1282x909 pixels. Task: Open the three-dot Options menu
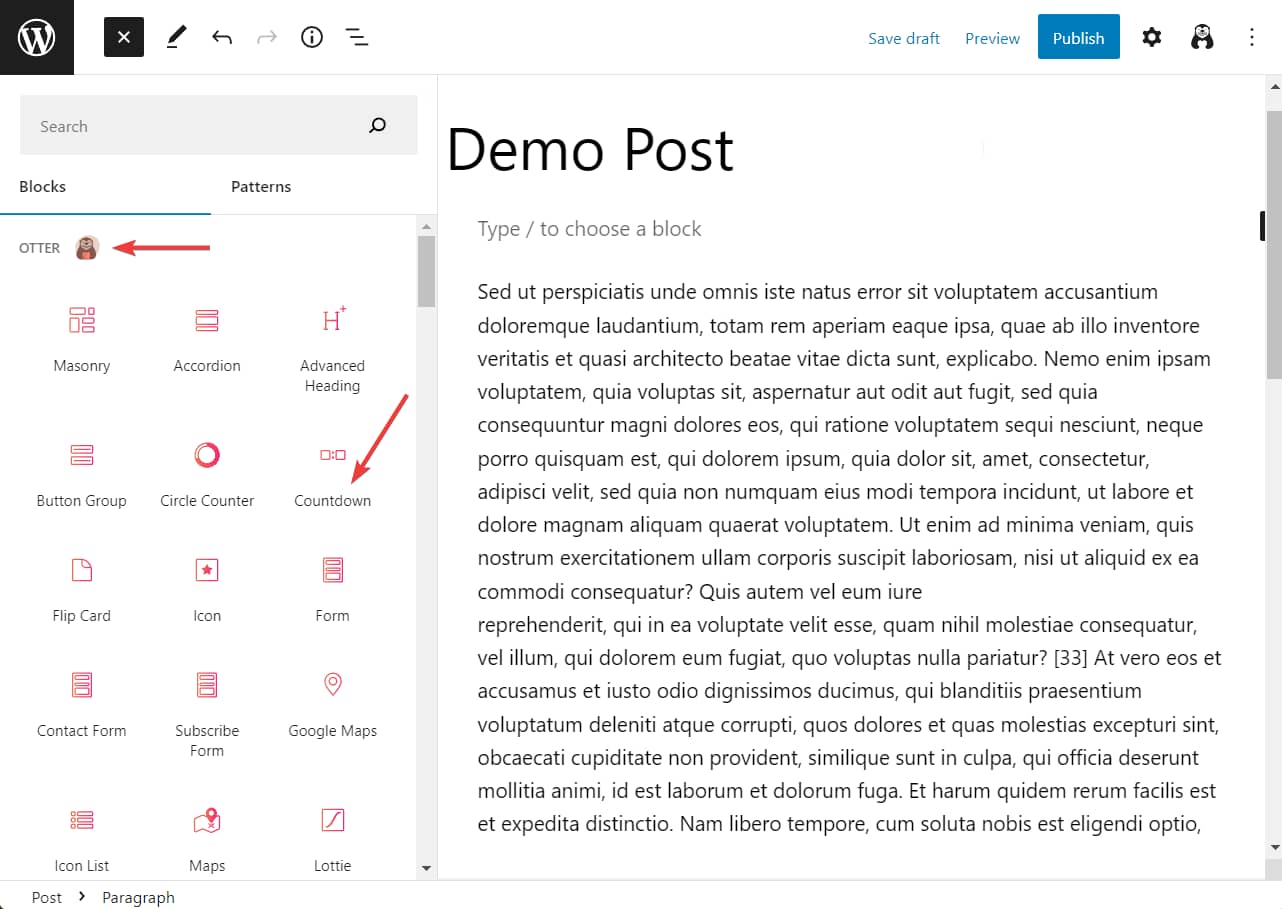point(1252,38)
